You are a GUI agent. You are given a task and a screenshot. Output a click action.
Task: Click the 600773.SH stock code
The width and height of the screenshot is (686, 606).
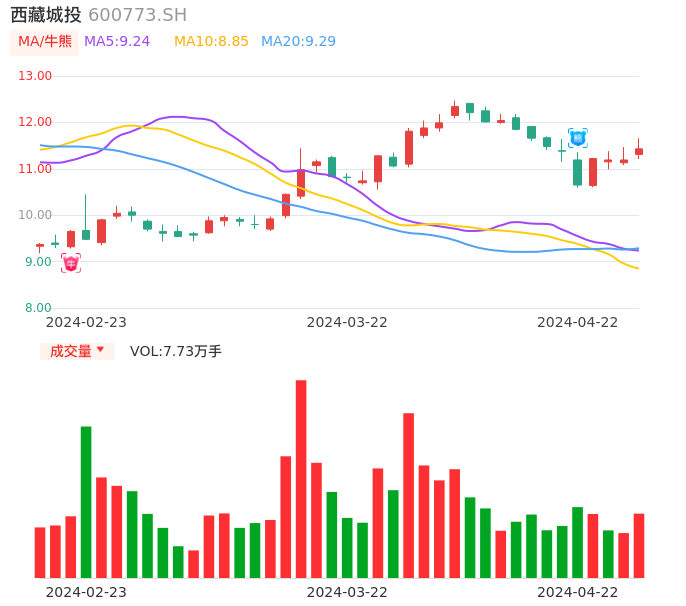137,15
